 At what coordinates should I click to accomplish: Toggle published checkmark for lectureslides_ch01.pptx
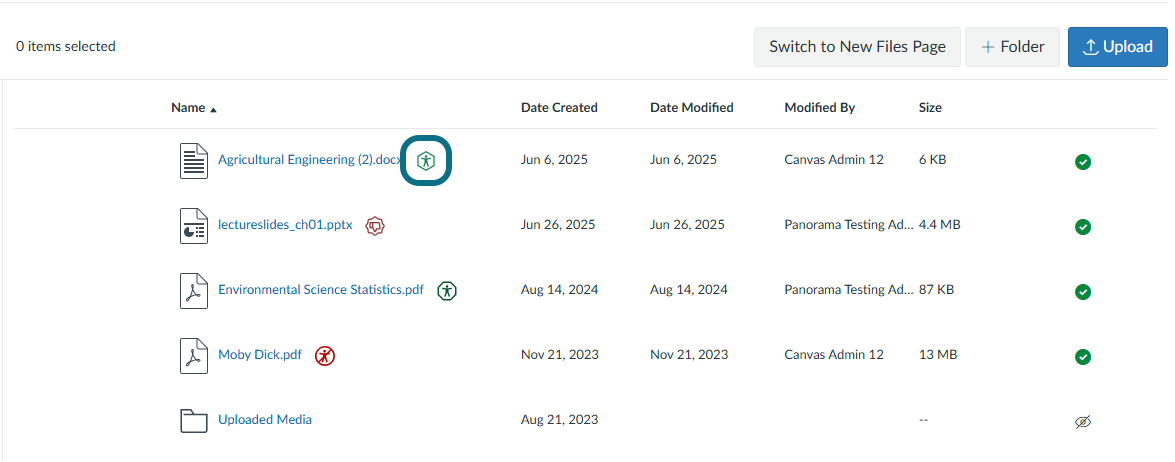pos(1082,226)
